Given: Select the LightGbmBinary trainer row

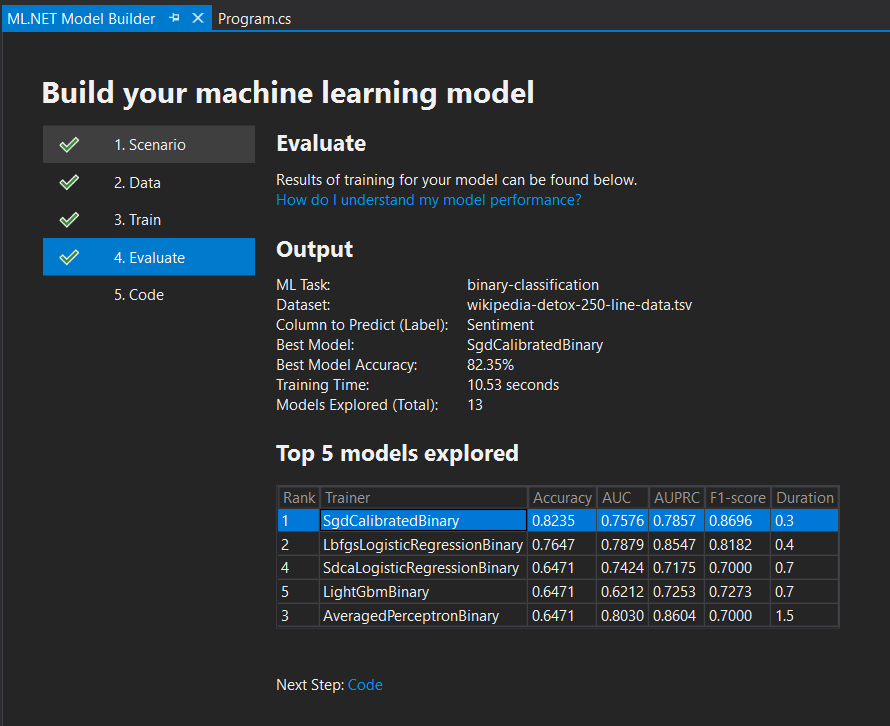Looking at the screenshot, I should coord(422,591).
